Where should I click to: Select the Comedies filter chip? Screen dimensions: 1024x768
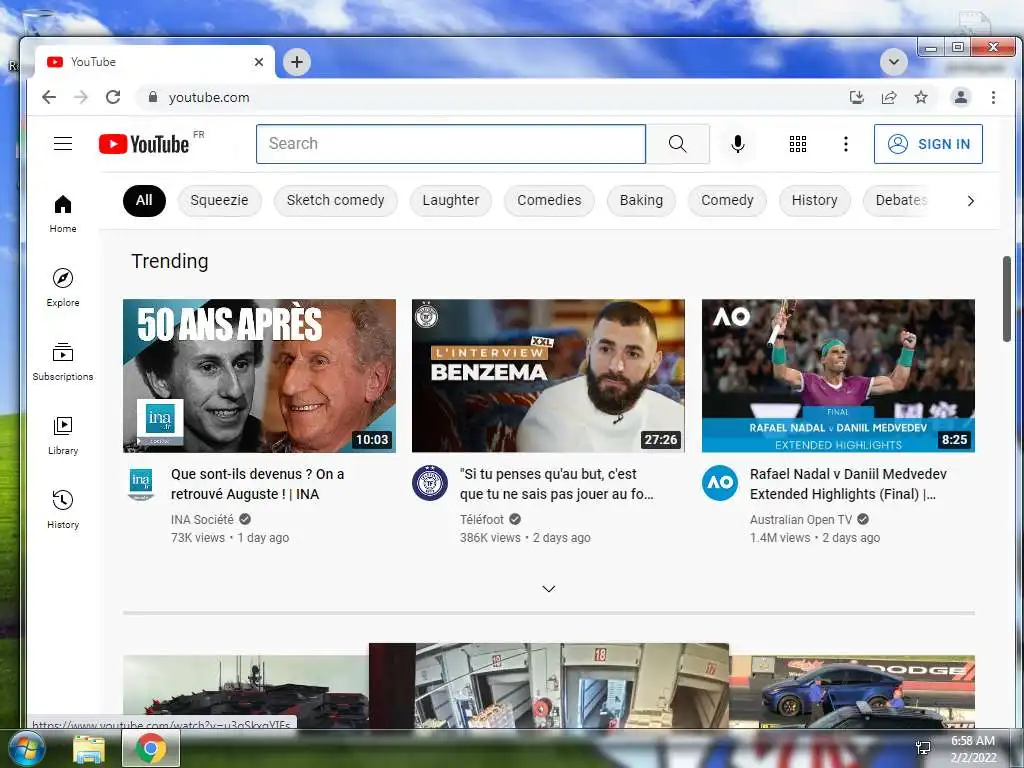[x=549, y=200]
